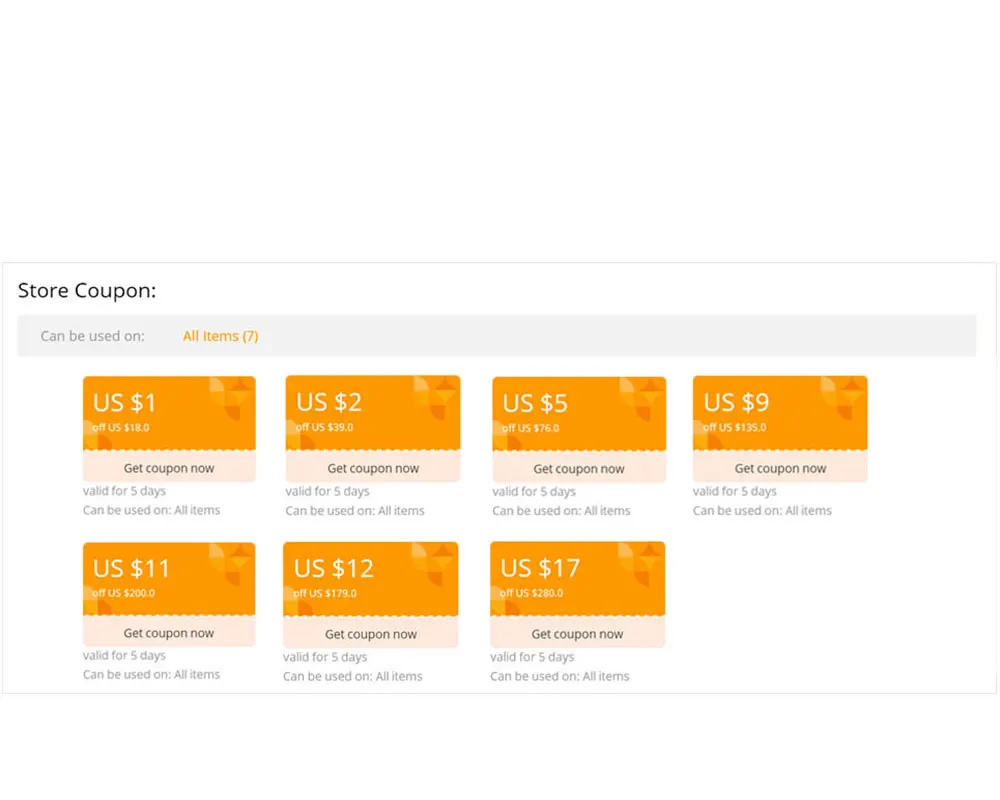Click 'Can be used on: All items' under $9 coupon
The height and width of the screenshot is (800, 1000).
tap(762, 510)
